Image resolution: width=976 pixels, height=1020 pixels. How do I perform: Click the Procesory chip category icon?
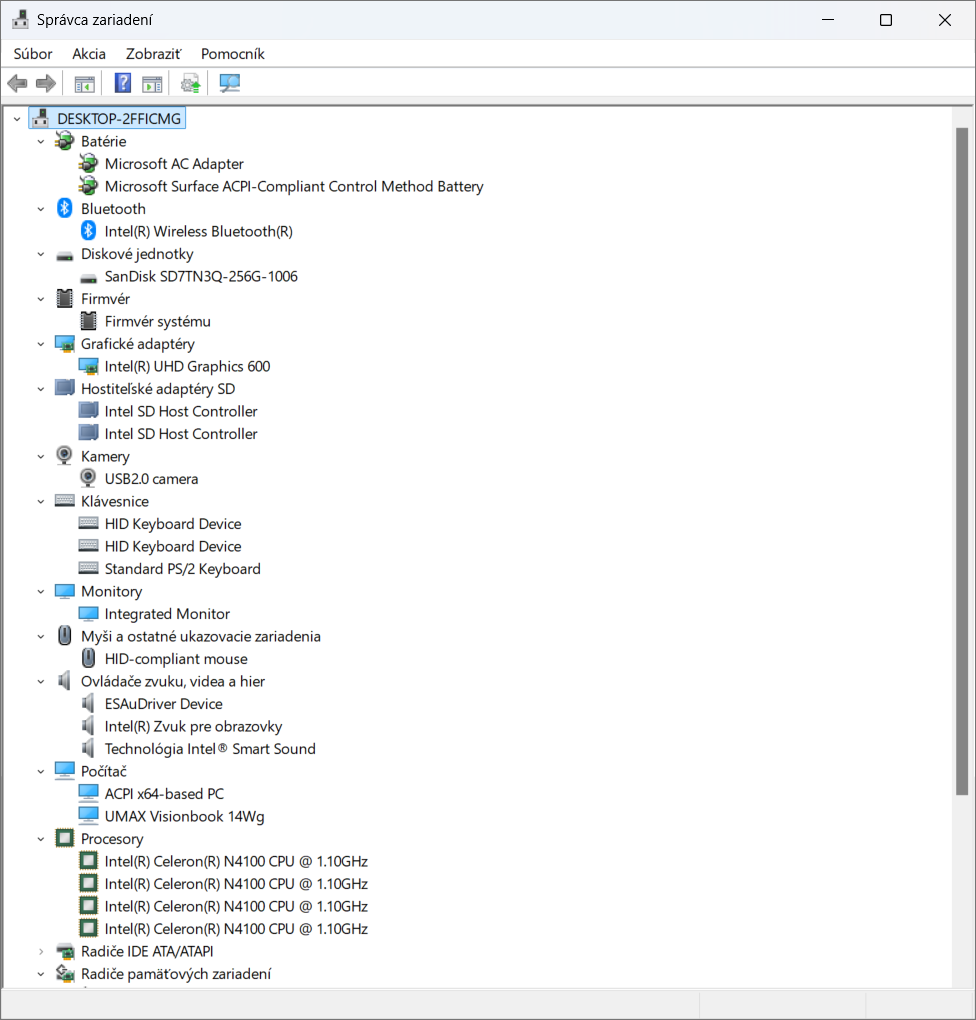point(65,839)
